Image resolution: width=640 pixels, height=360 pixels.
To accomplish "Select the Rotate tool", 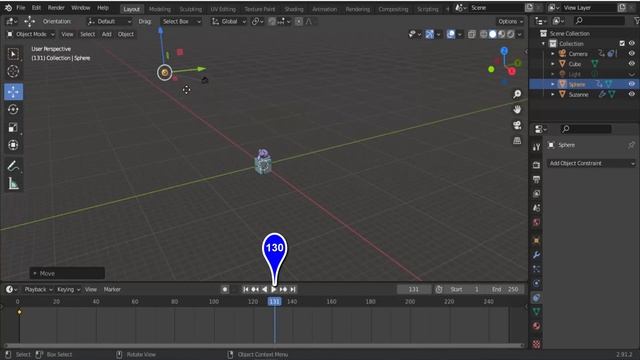I will click(13, 109).
